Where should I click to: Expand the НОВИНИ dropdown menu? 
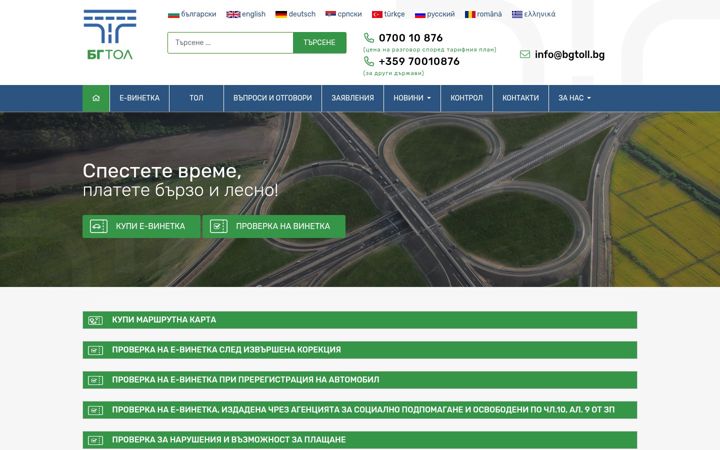pos(412,98)
